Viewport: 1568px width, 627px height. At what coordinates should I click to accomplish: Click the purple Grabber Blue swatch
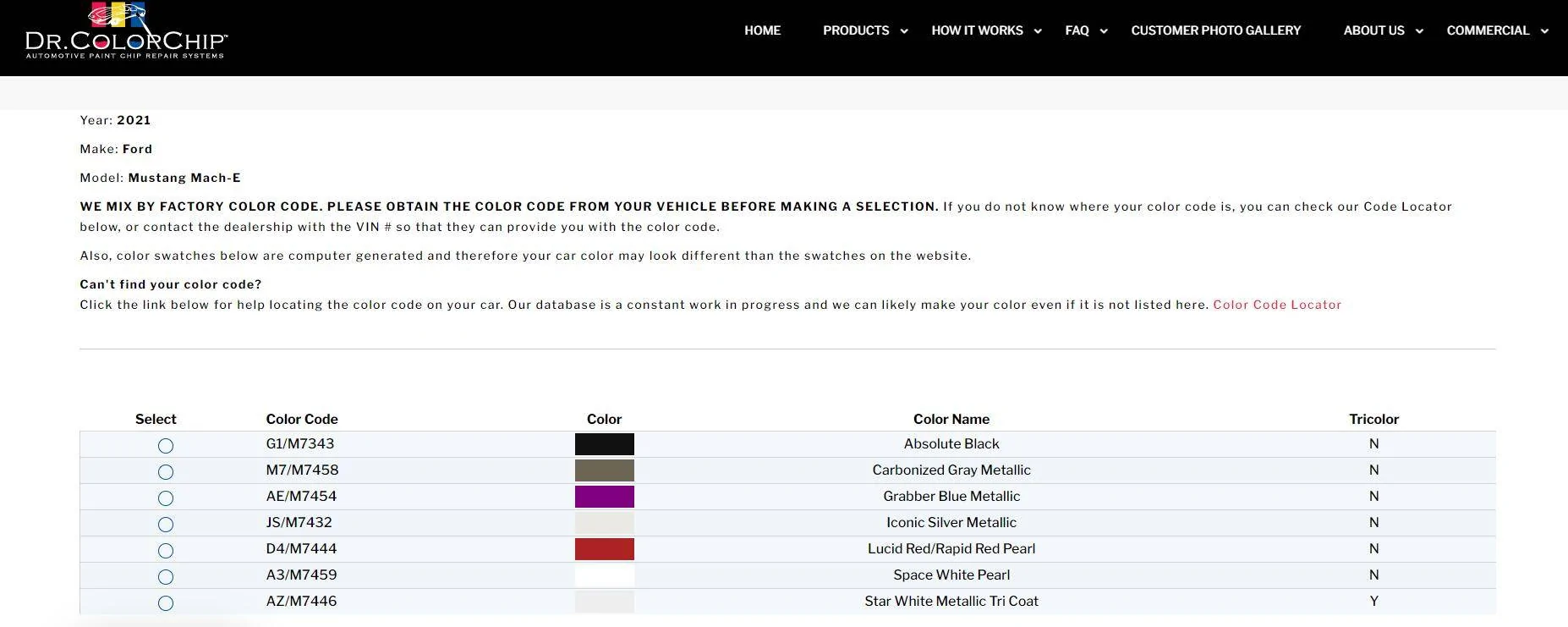coord(605,497)
